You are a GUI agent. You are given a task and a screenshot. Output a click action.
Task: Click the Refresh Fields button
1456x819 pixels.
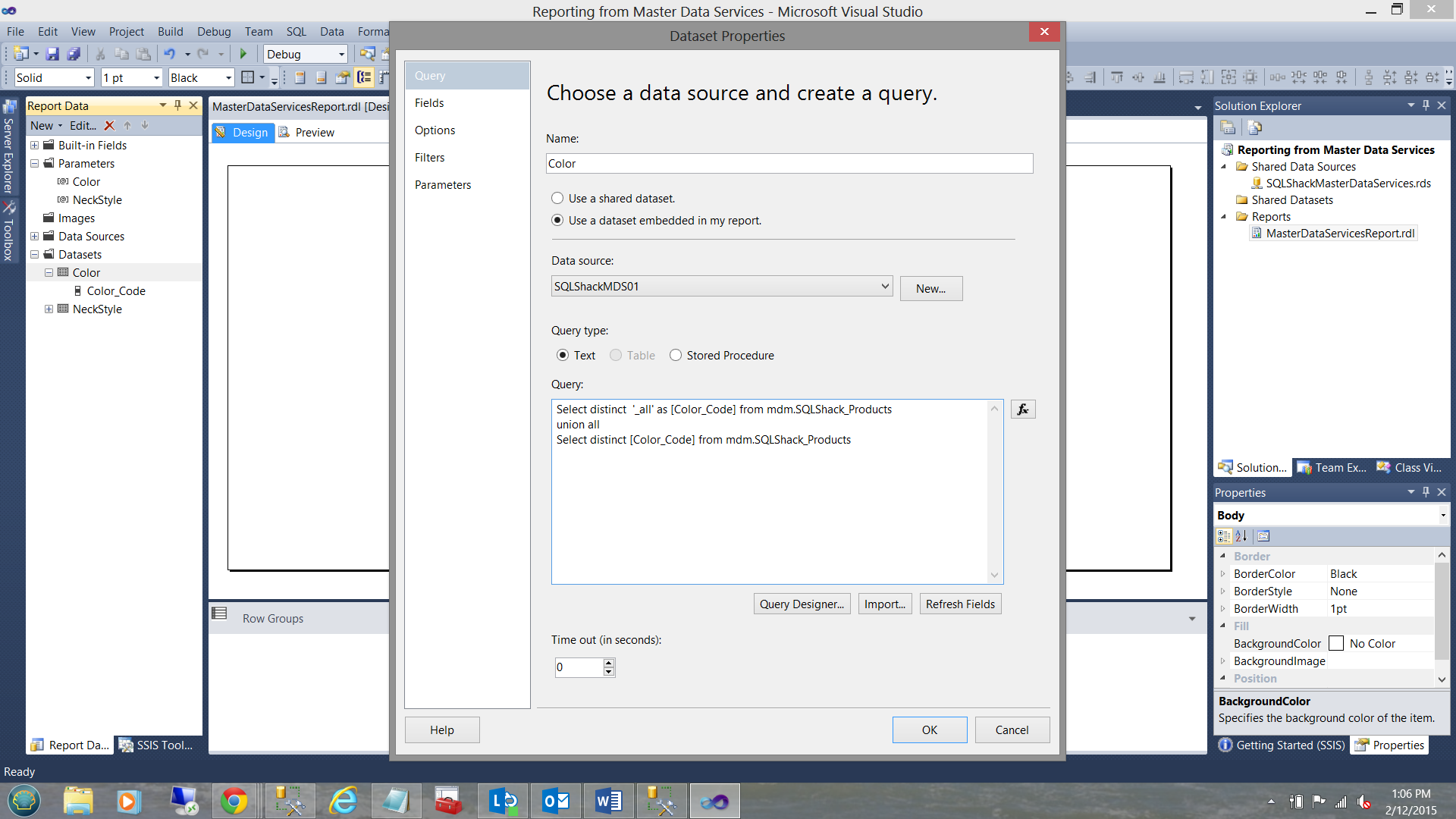960,604
